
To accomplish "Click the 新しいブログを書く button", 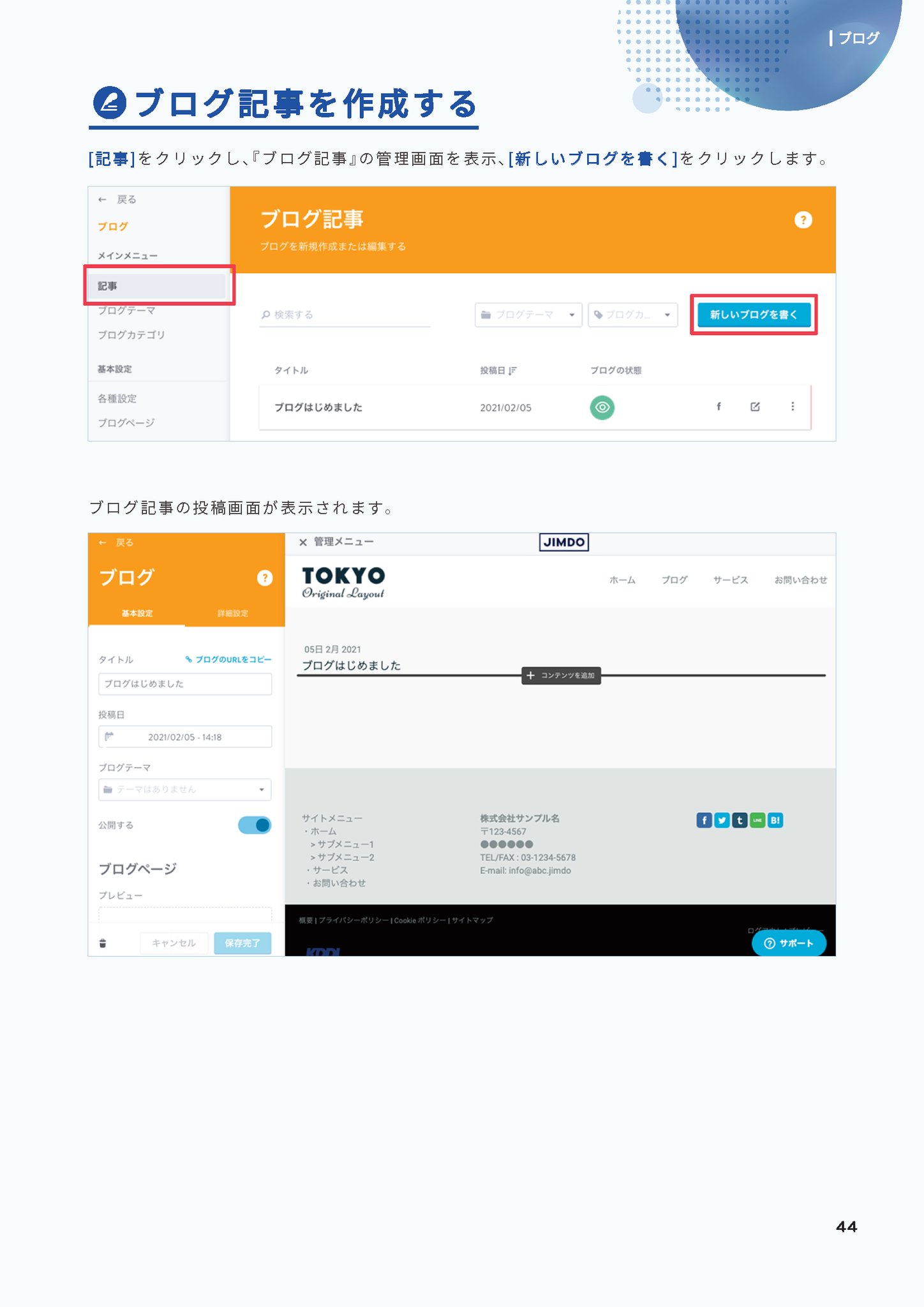I will [754, 315].
